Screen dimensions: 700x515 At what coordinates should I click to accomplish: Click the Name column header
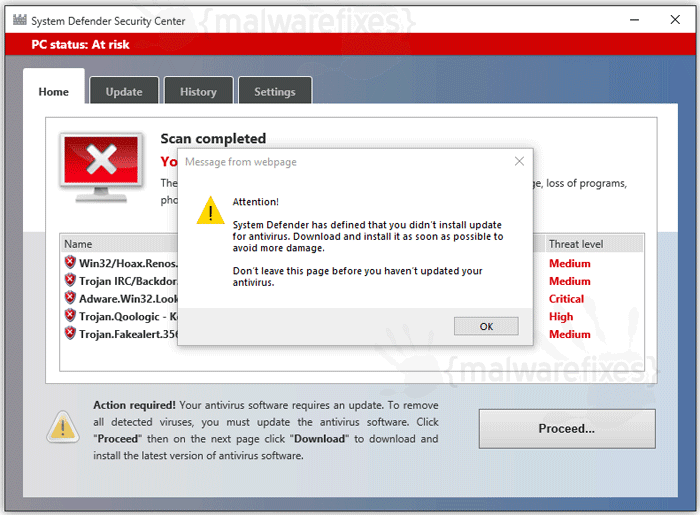[119, 244]
